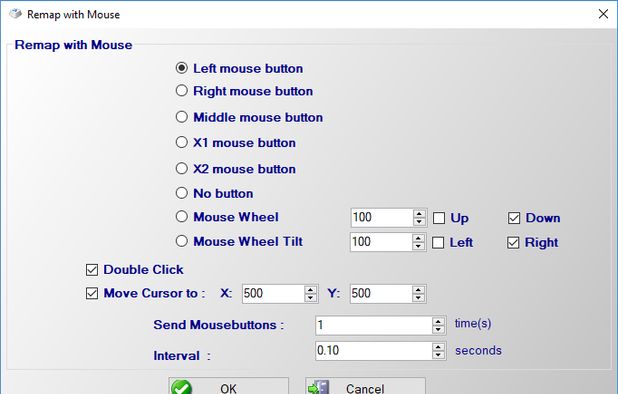Click into the Mouse Wheel Tilt amount field

[382, 242]
